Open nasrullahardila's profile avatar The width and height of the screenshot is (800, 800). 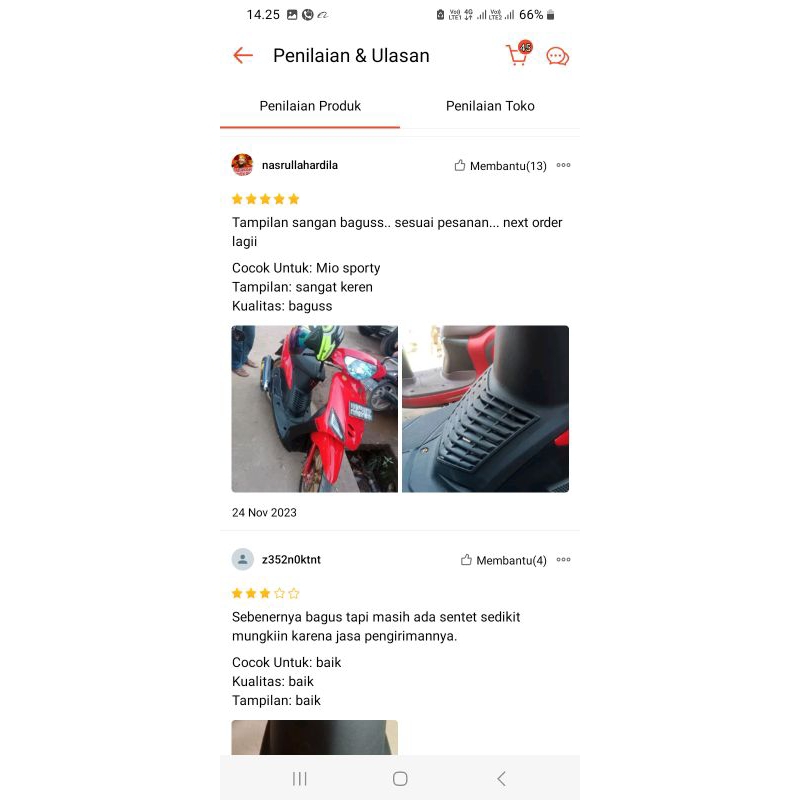tap(242, 165)
